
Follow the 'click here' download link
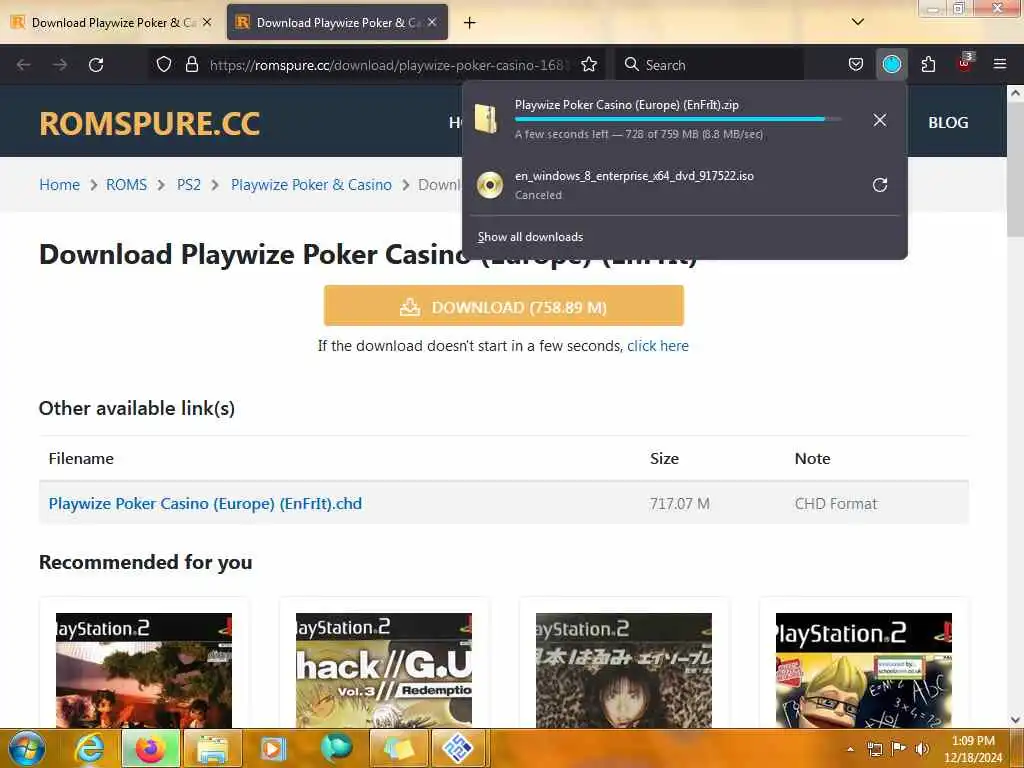658,345
